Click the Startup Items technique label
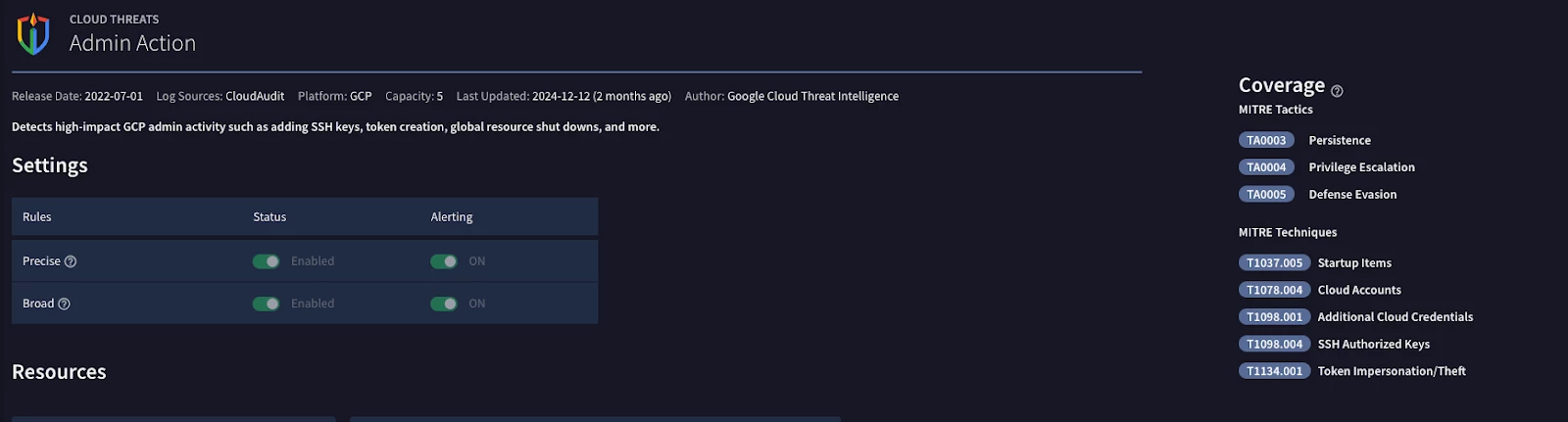 [1354, 262]
